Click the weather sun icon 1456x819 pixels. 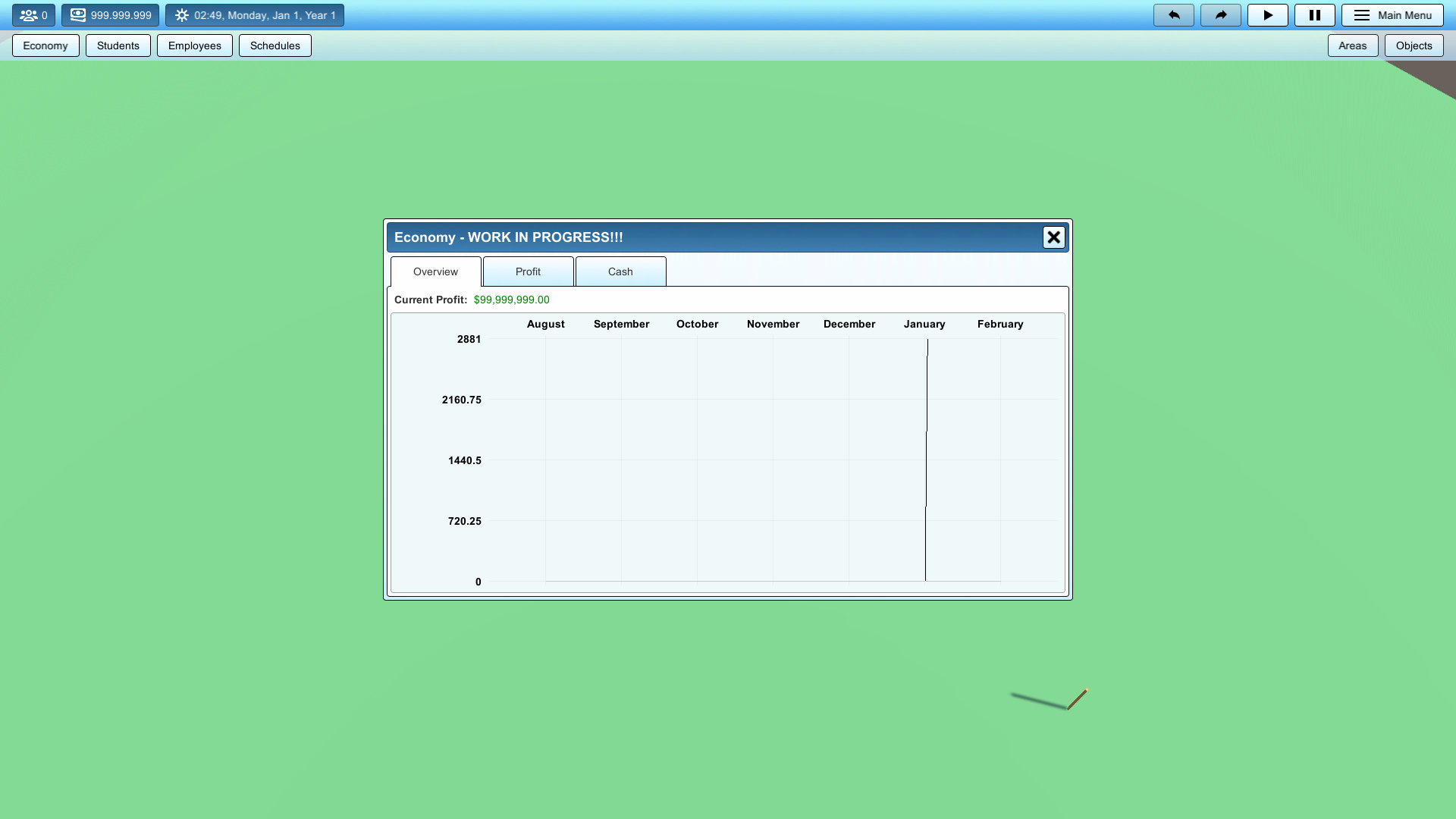[x=181, y=14]
